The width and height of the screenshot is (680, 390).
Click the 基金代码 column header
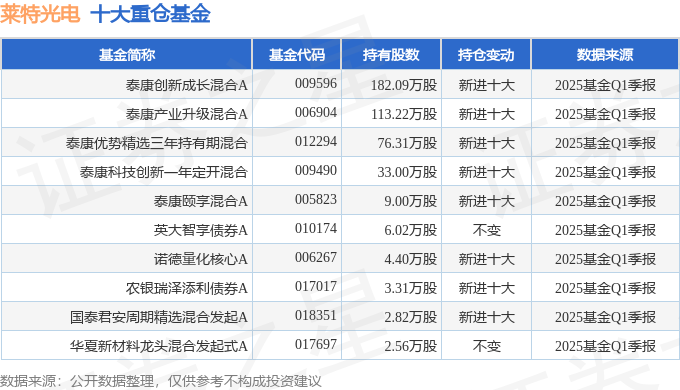pyautogui.click(x=297, y=55)
